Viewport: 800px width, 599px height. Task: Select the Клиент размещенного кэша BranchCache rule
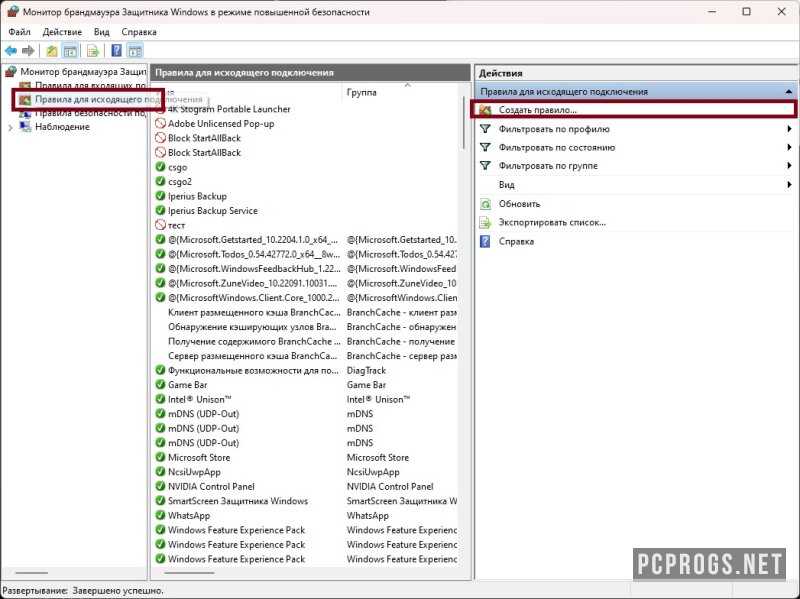click(254, 312)
